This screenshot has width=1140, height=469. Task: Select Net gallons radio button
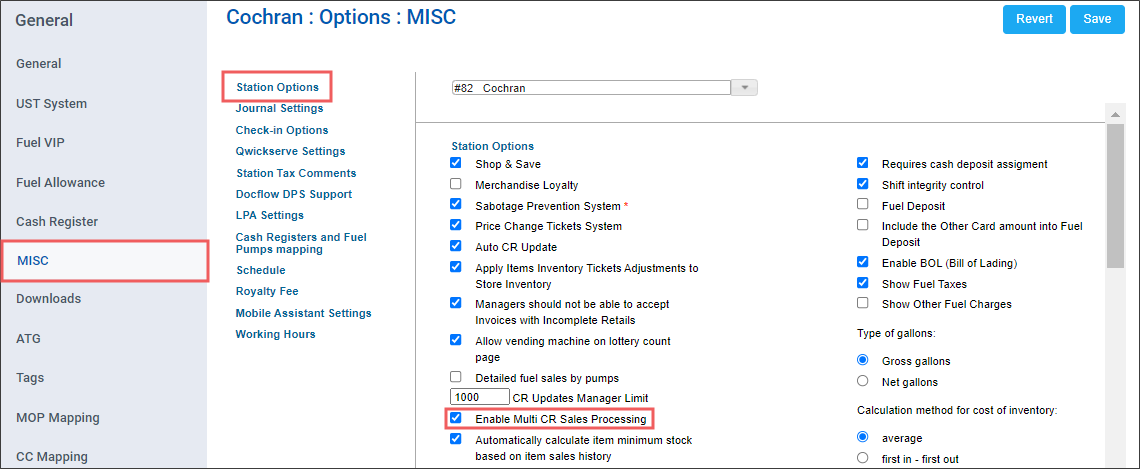pos(863,381)
